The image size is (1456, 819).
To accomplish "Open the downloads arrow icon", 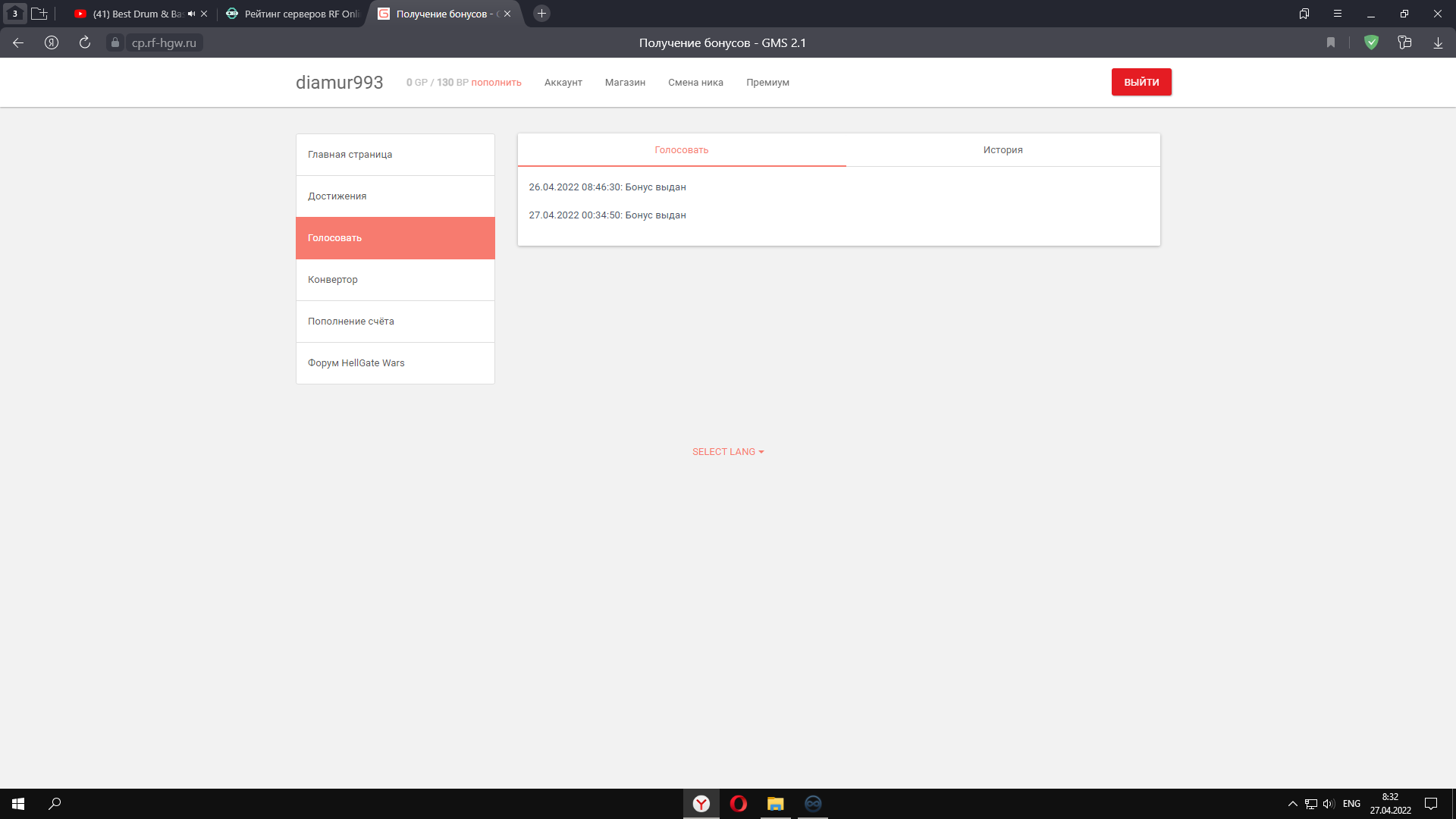I will pos(1438,42).
